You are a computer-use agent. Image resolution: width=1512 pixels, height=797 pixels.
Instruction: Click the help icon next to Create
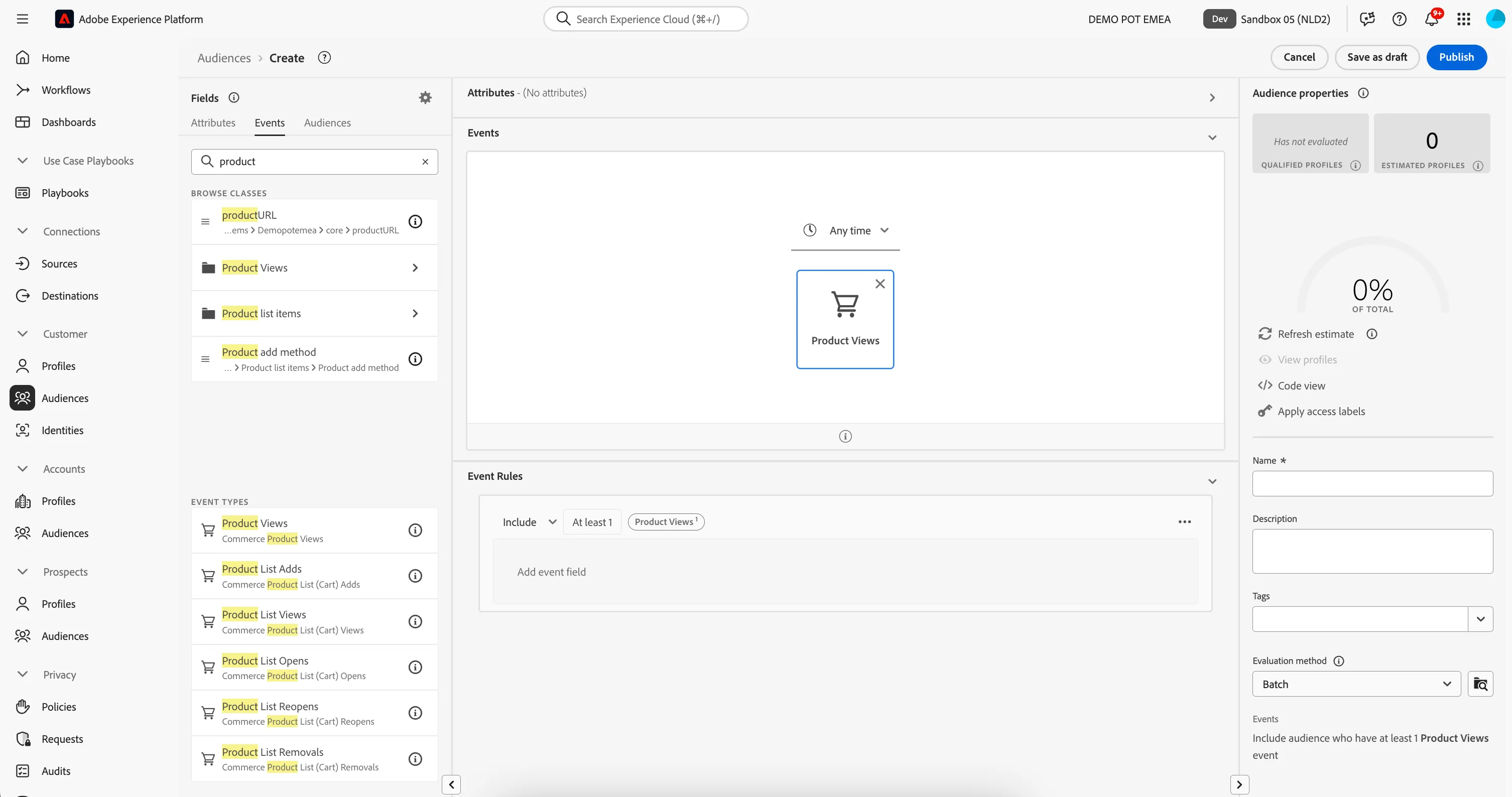(324, 58)
